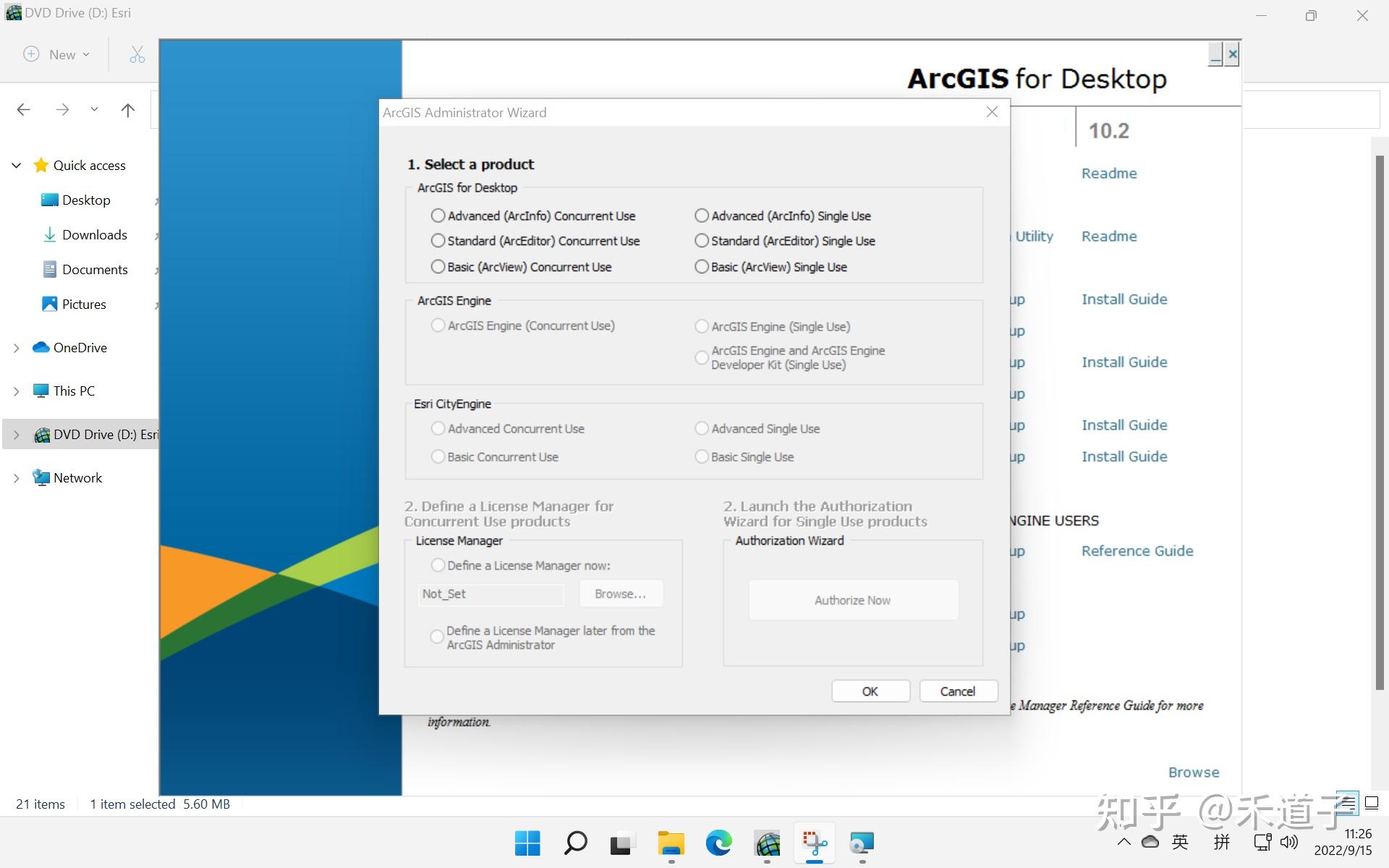This screenshot has width=1389, height=868.
Task: Open File Explorer from the taskbar
Action: (670, 843)
